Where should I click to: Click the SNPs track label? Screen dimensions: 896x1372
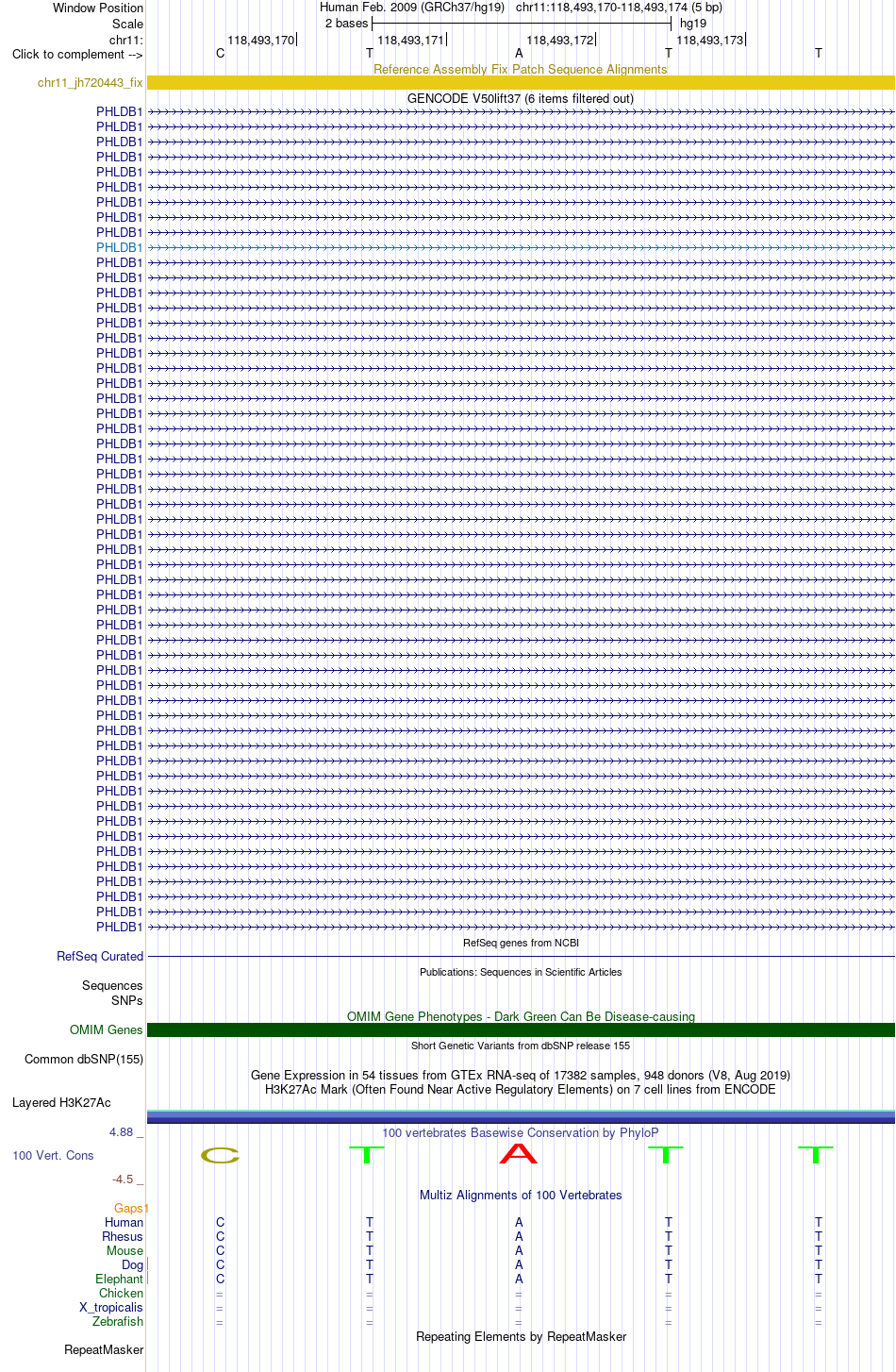127,1000
